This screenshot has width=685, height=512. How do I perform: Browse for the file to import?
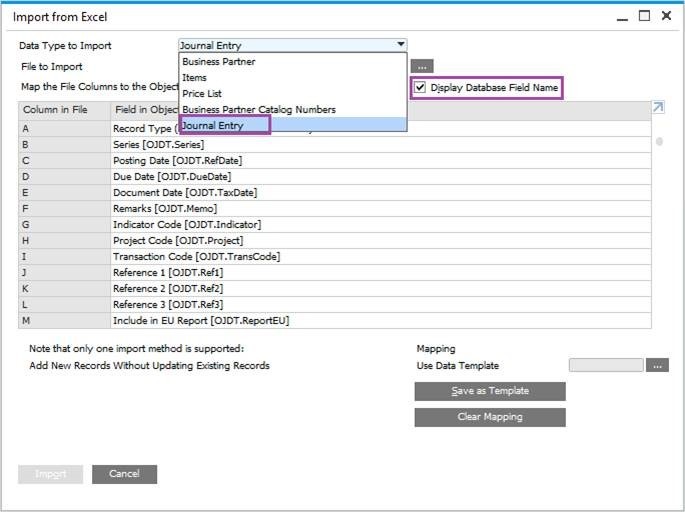pyautogui.click(x=422, y=66)
